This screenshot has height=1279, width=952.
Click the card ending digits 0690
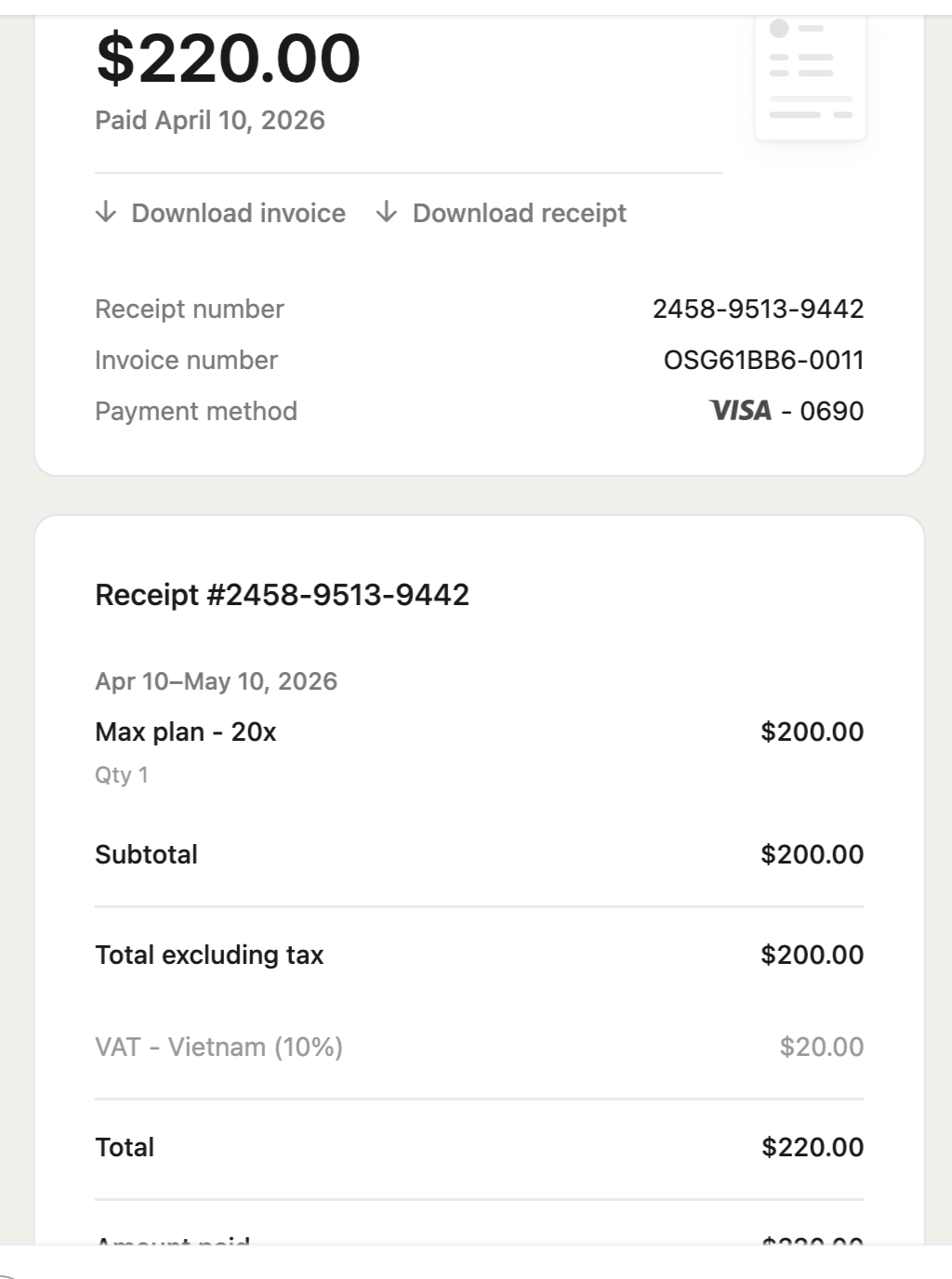(x=832, y=412)
